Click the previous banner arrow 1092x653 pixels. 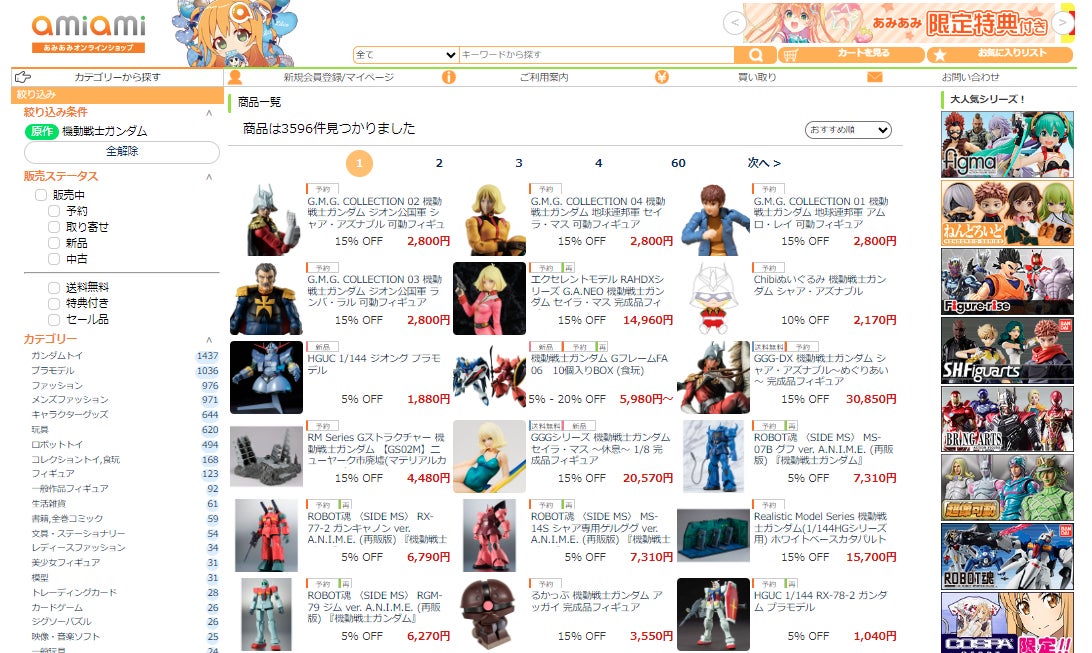click(x=734, y=23)
